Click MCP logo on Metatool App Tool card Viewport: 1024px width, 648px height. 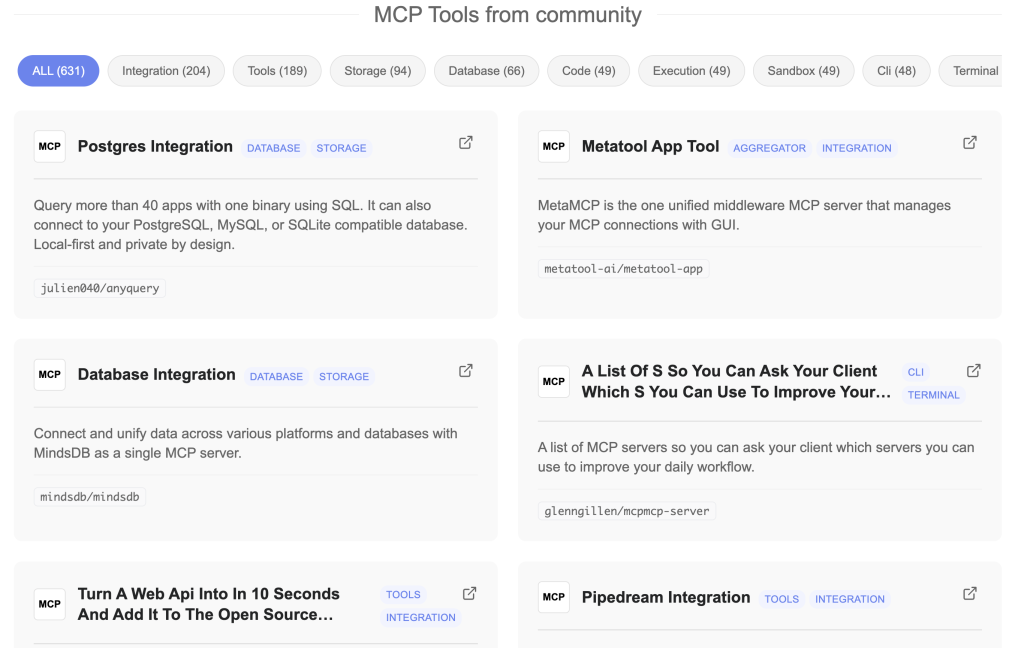[x=554, y=146]
